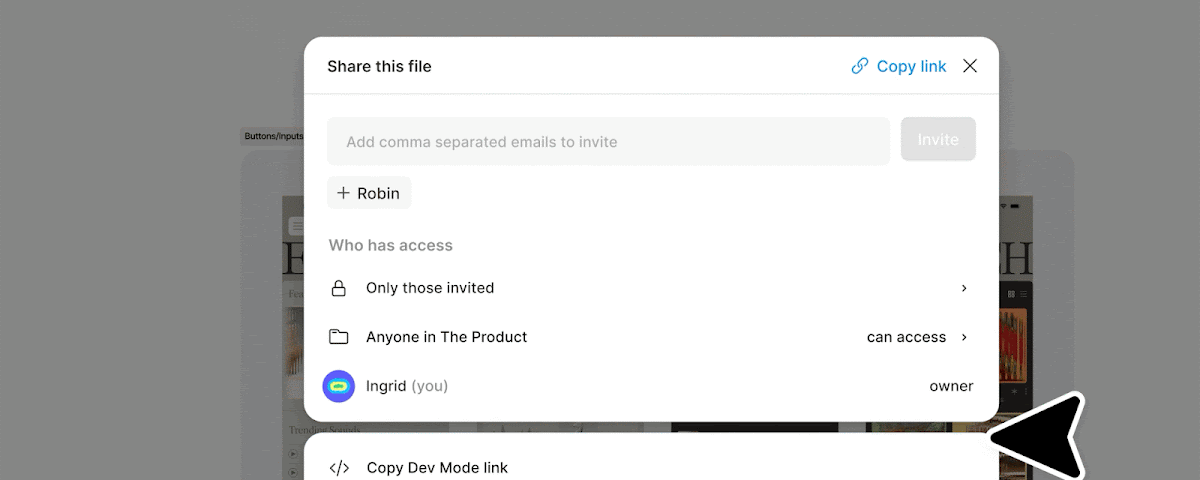Click the owner role label for Ingrid
Viewport: 1200px width, 480px height.
tap(951, 386)
